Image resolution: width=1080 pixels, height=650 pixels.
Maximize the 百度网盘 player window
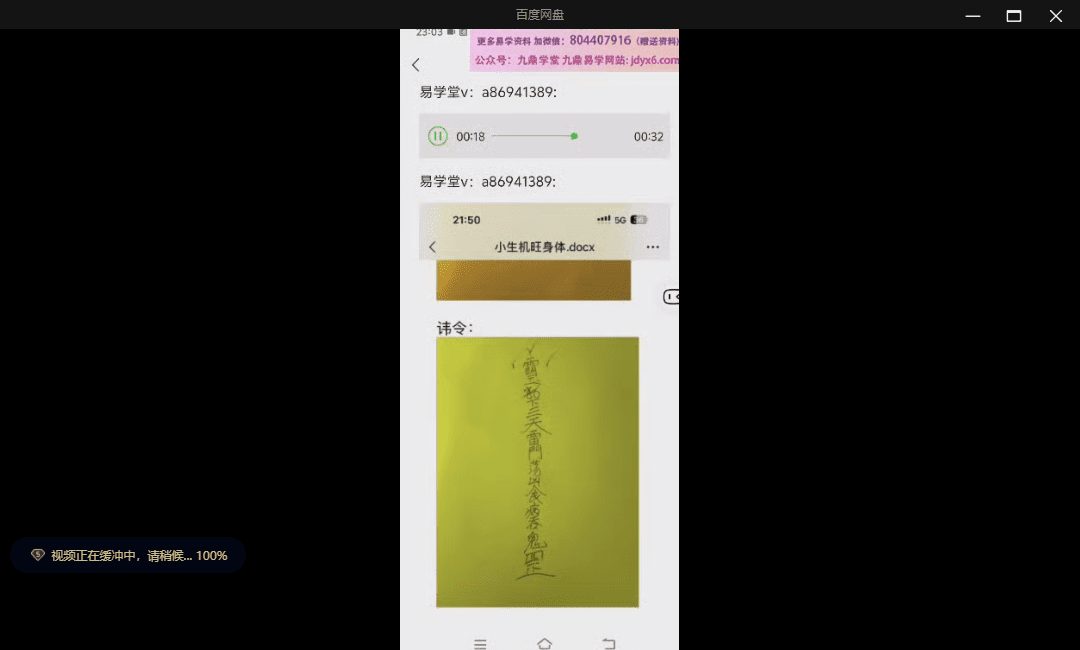tap(1014, 15)
